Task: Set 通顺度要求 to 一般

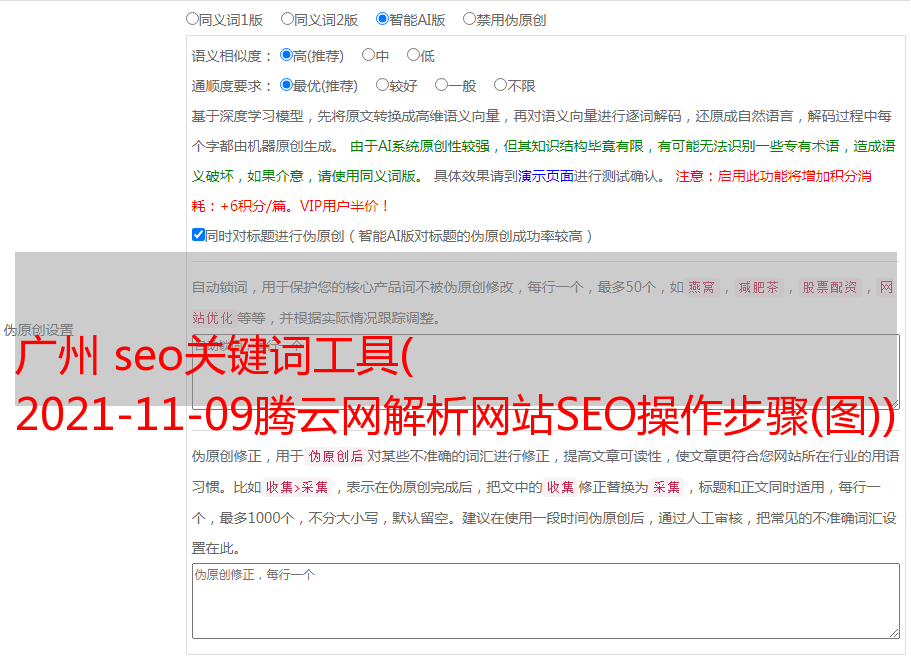Action: pos(441,85)
